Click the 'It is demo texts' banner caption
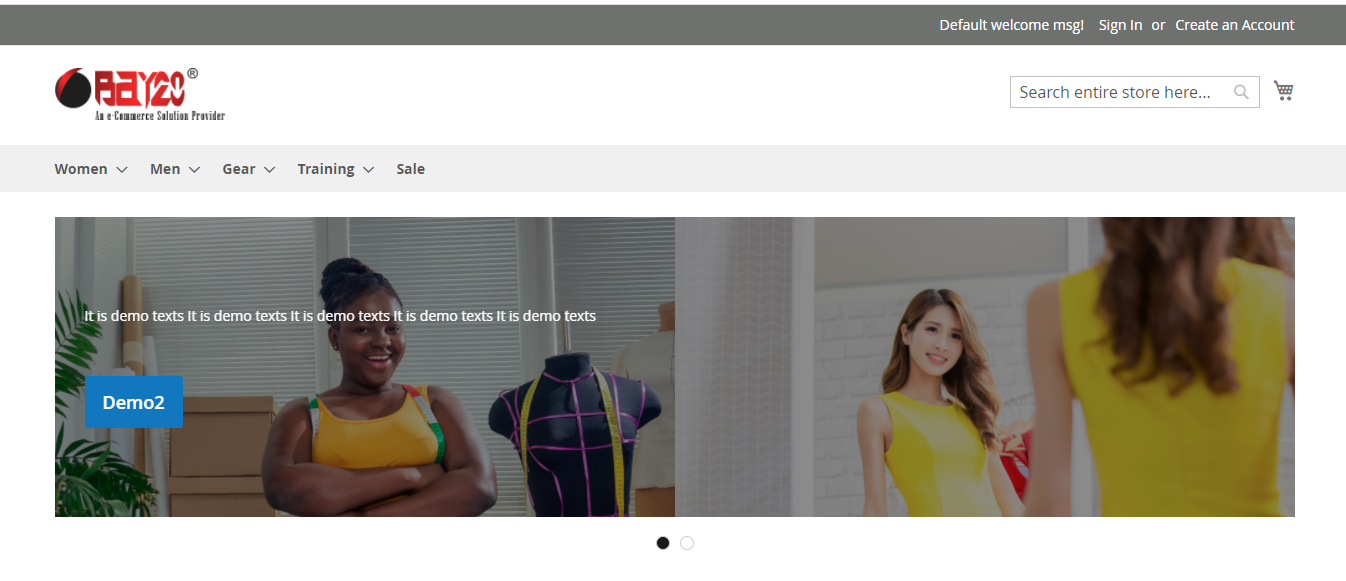 340,316
